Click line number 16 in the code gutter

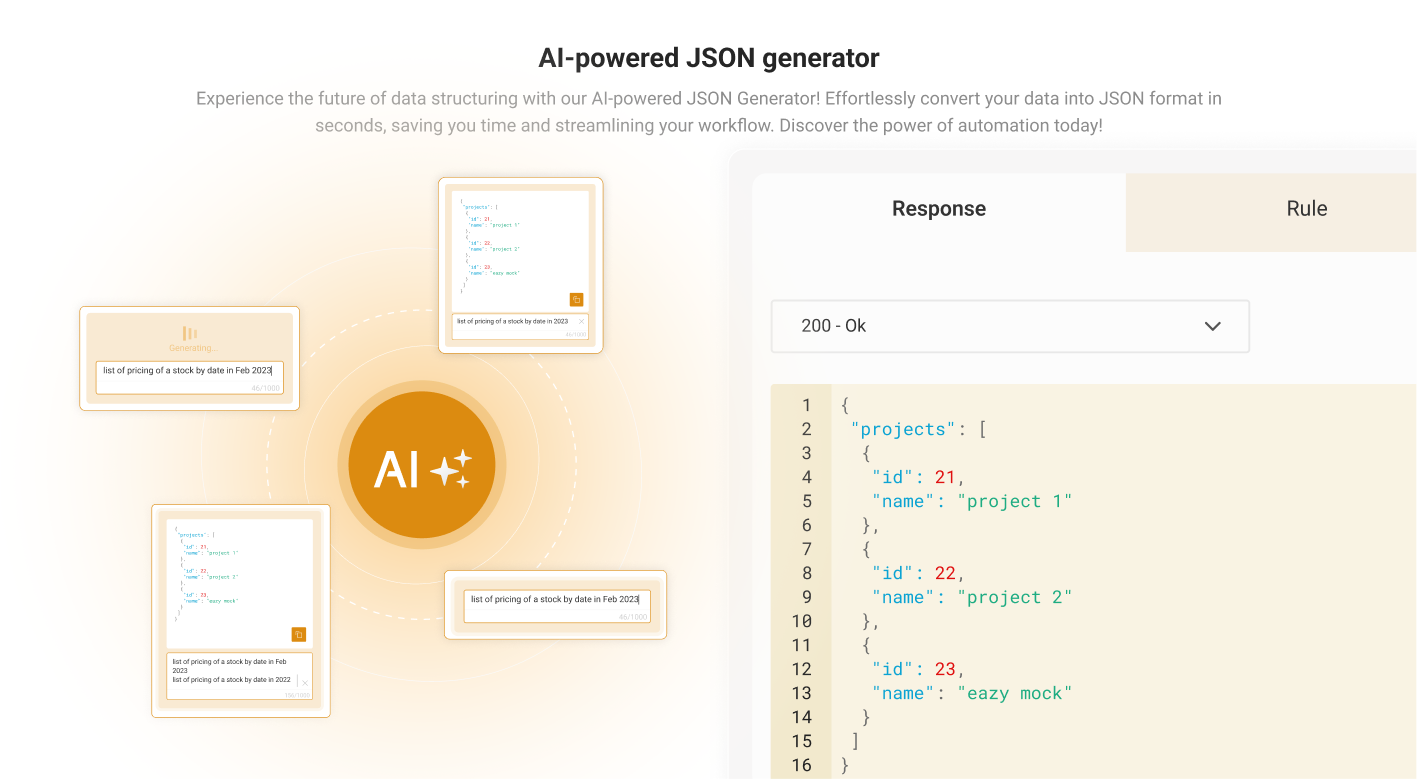click(x=801, y=765)
